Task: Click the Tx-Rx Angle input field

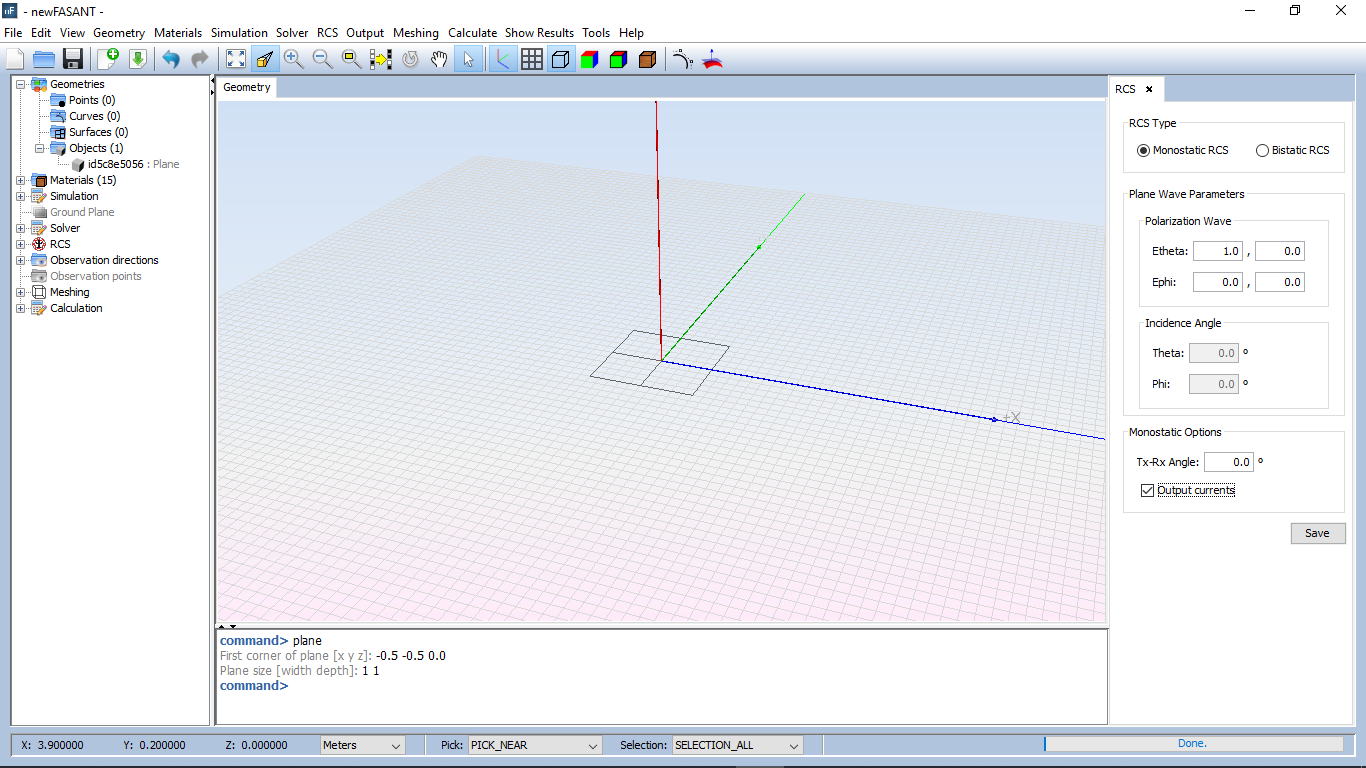Action: pos(1228,462)
